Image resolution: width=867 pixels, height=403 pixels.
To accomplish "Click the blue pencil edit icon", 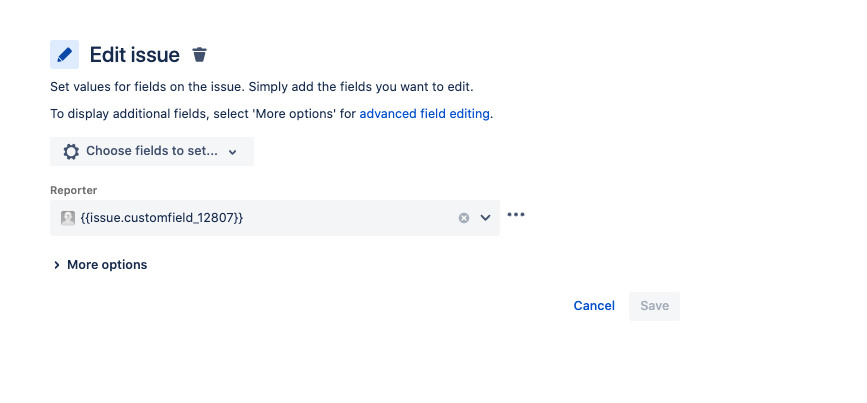I will [x=64, y=55].
